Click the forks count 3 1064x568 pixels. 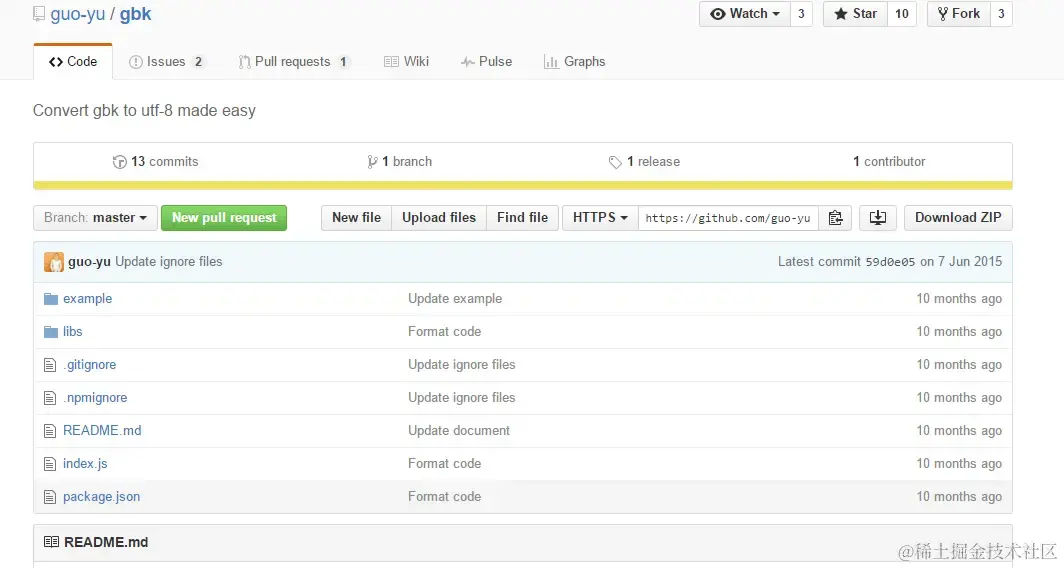coord(1001,14)
